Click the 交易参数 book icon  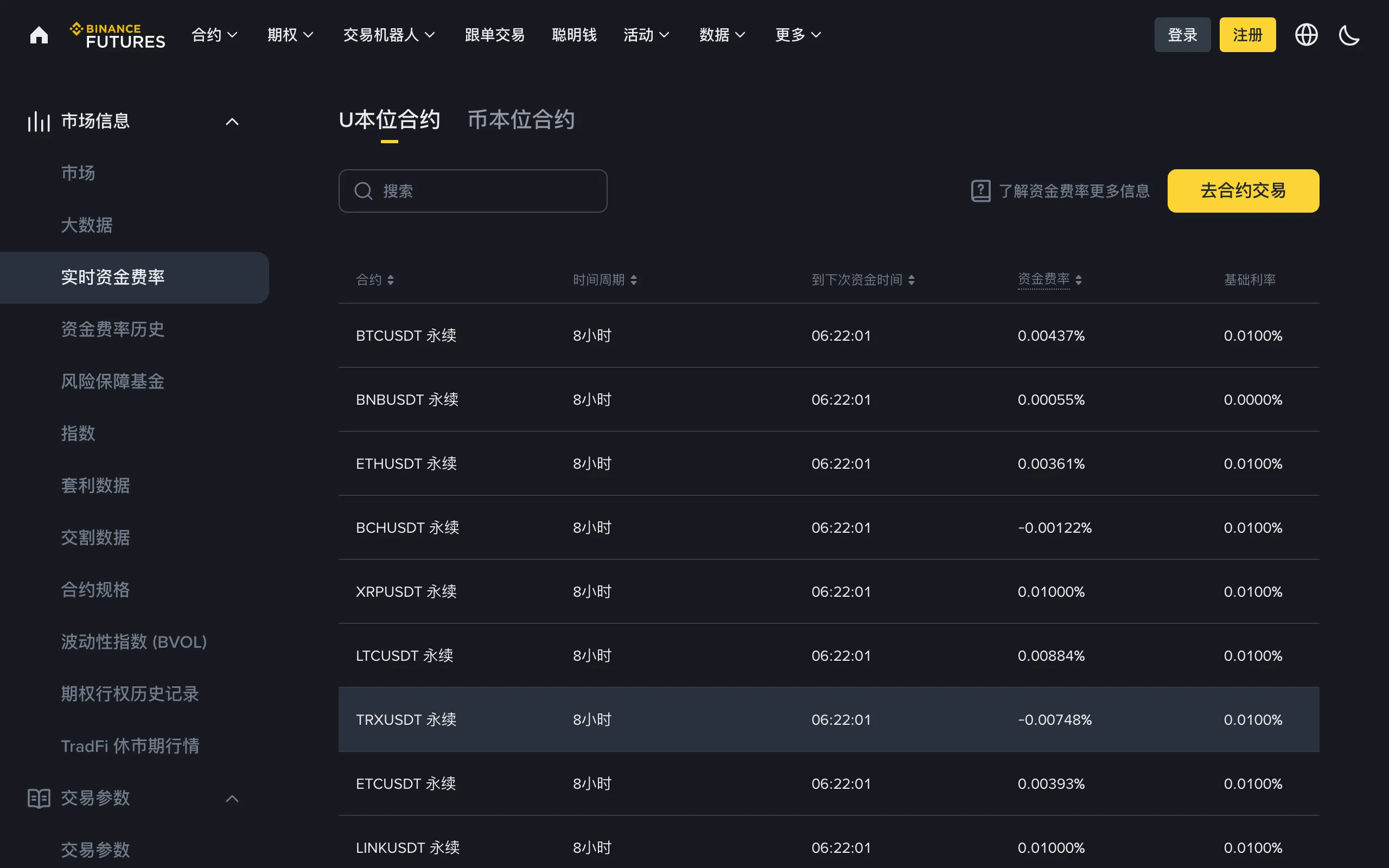(39, 798)
